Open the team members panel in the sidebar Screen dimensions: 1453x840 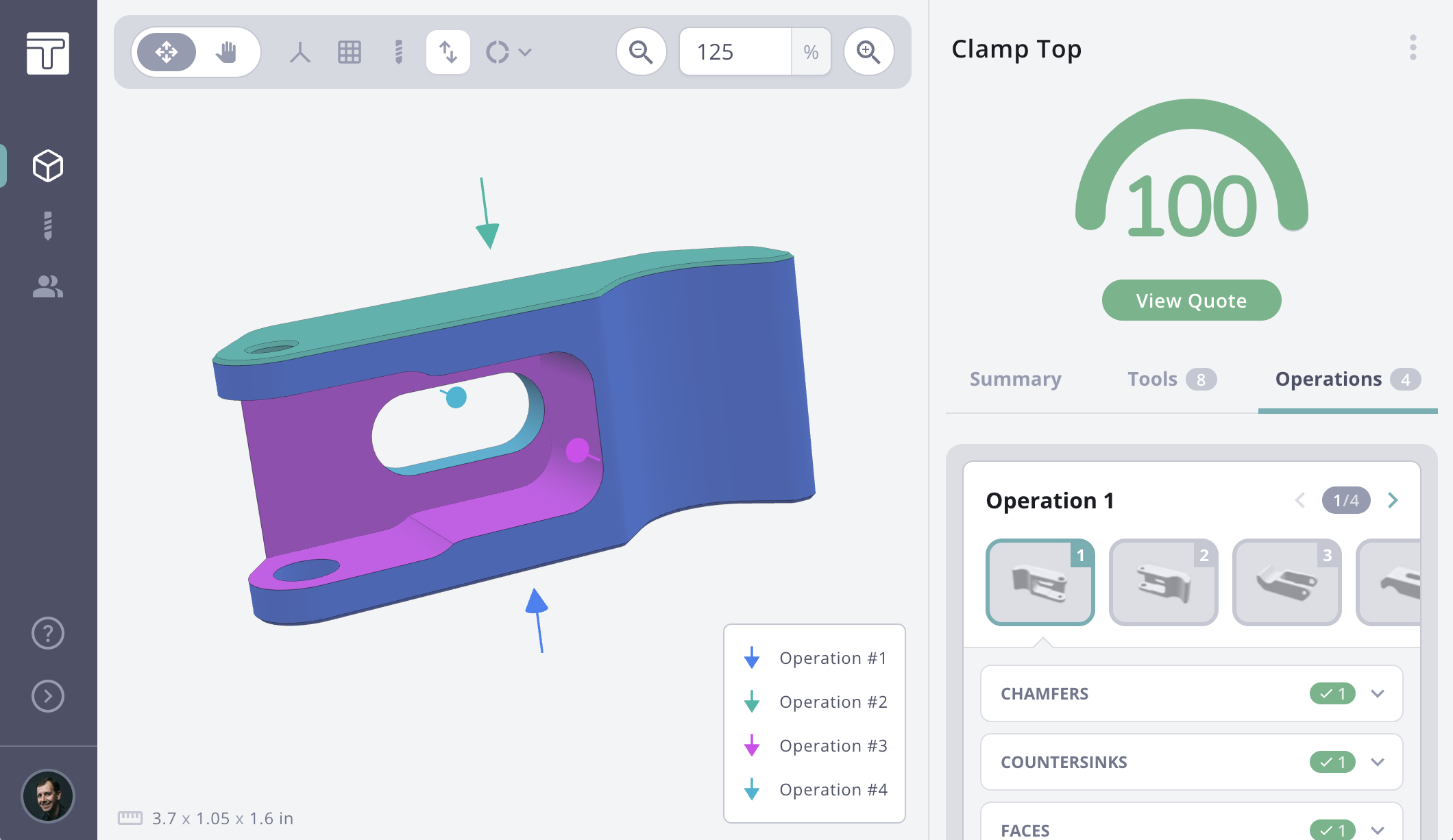tap(47, 287)
